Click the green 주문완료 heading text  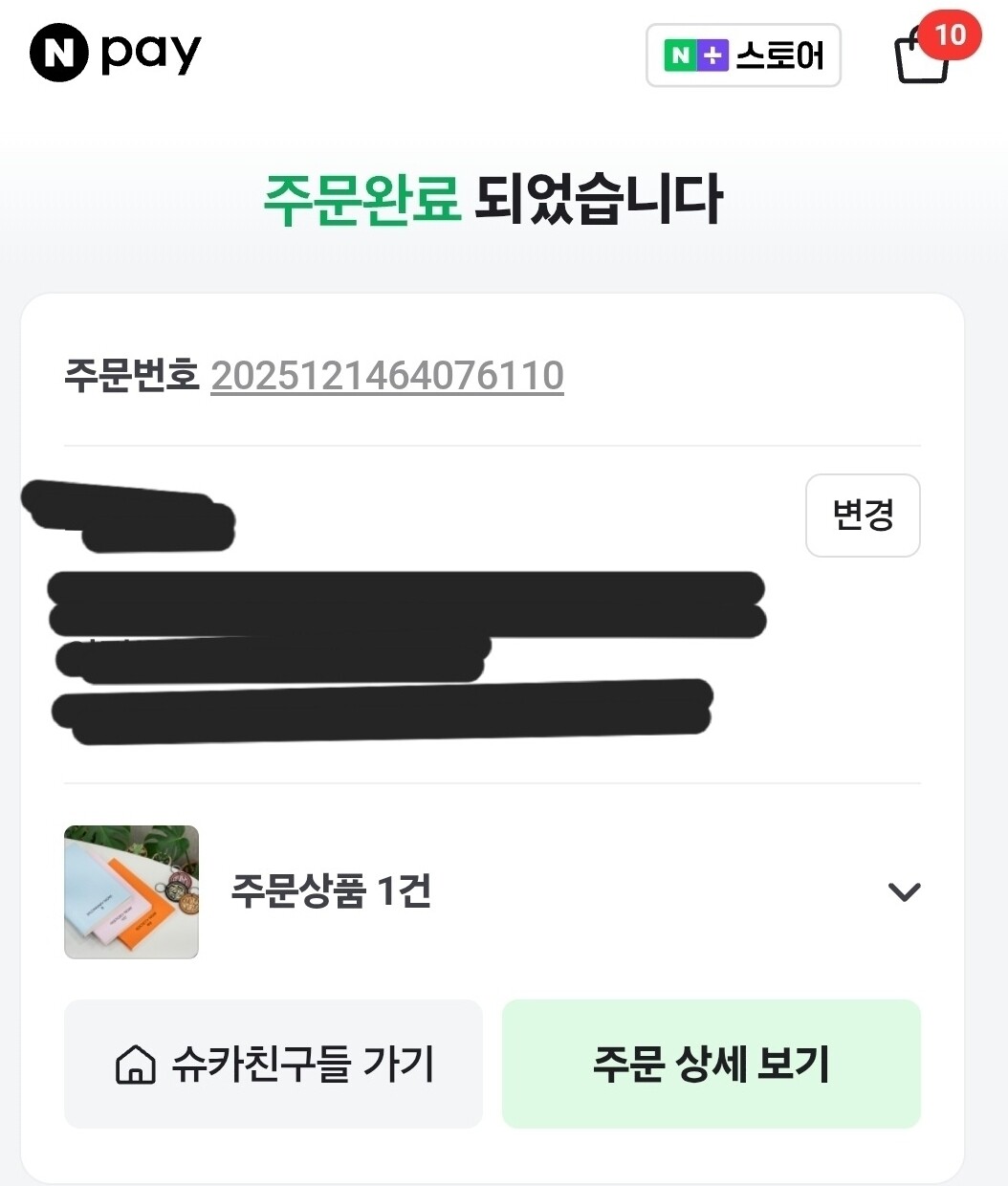(361, 199)
